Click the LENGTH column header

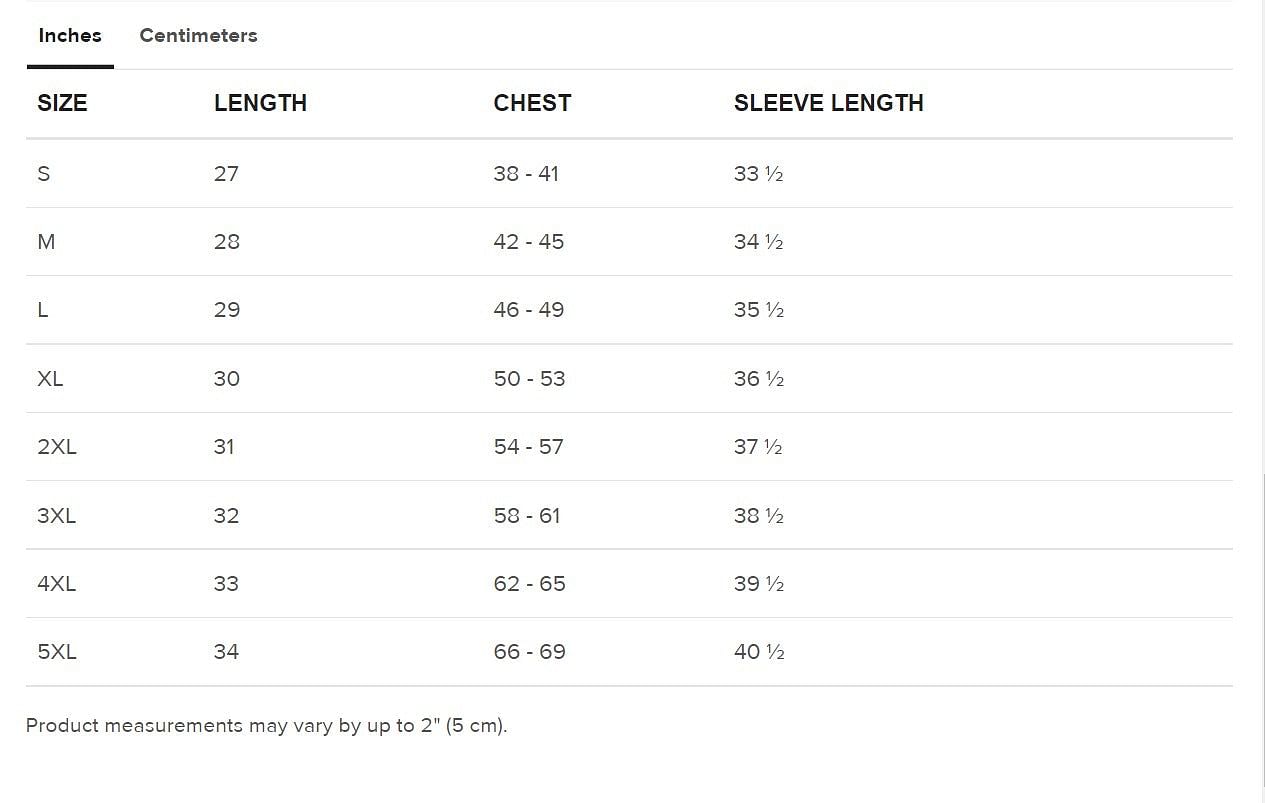tap(260, 103)
